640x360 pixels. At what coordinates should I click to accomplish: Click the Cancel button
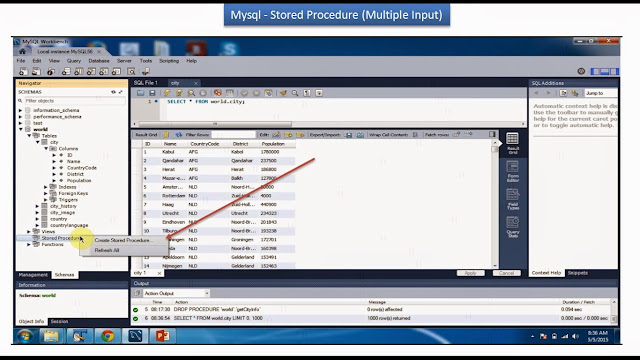click(x=506, y=273)
